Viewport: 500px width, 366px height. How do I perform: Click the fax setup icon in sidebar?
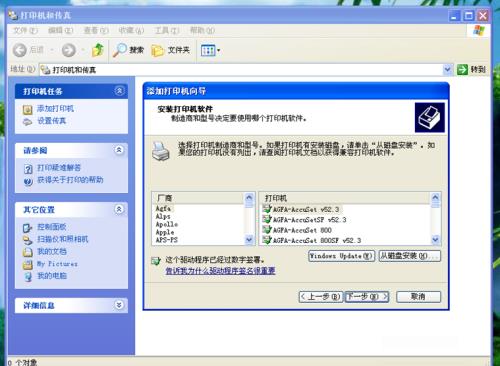(28, 122)
